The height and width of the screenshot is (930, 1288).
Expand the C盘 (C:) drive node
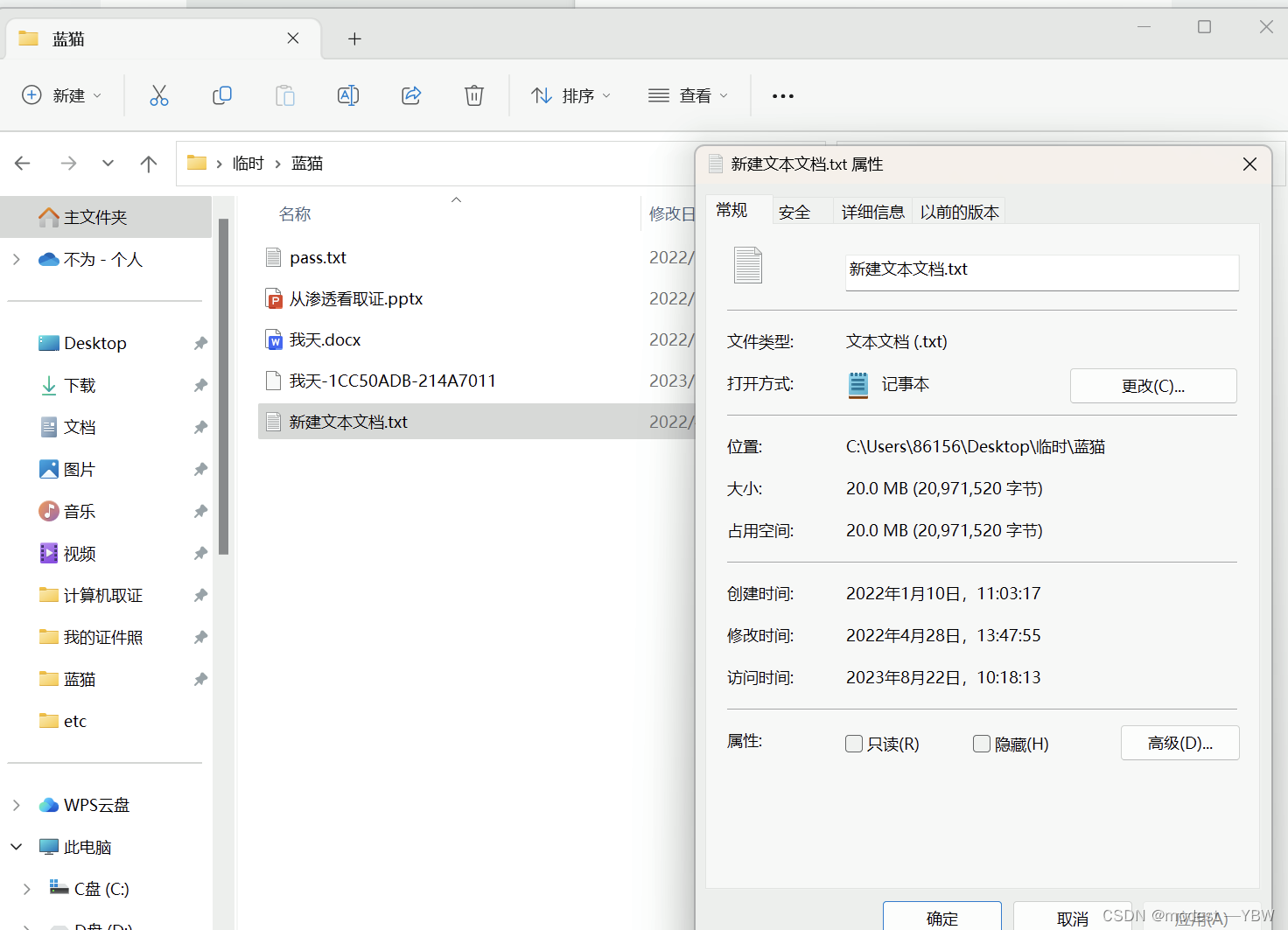coord(26,889)
